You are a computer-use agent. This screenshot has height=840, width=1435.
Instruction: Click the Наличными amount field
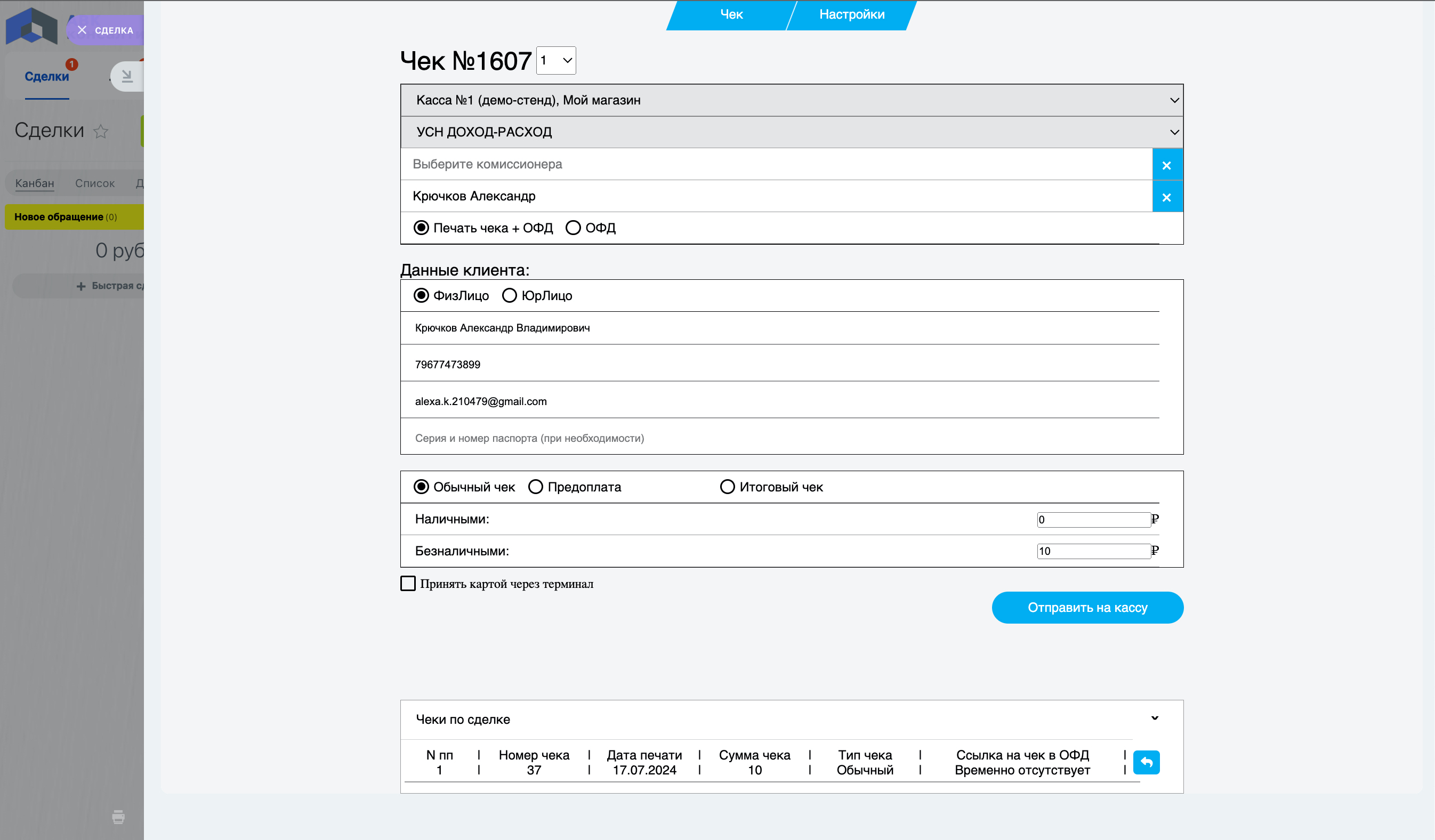[x=1093, y=519]
